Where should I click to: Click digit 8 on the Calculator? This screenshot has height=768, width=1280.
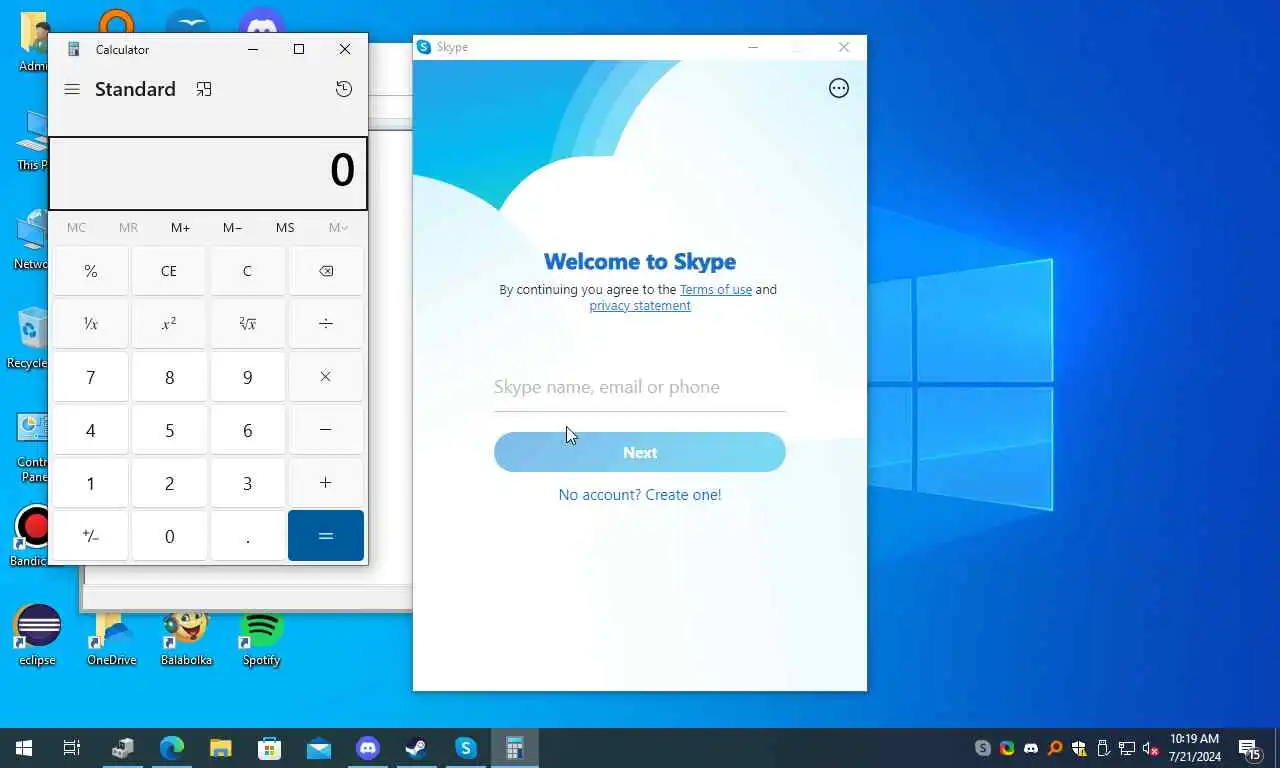point(169,377)
